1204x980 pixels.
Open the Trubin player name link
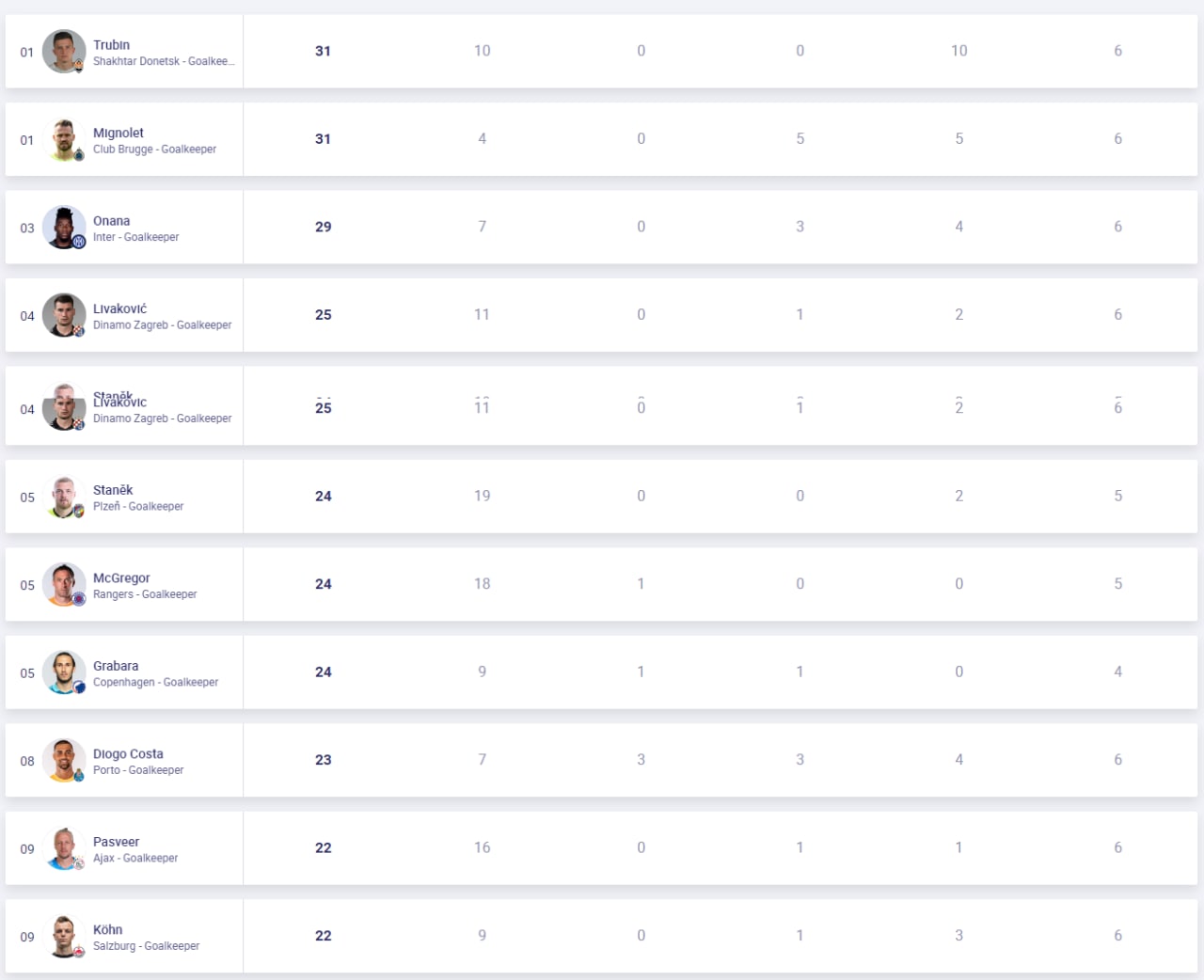(x=112, y=45)
